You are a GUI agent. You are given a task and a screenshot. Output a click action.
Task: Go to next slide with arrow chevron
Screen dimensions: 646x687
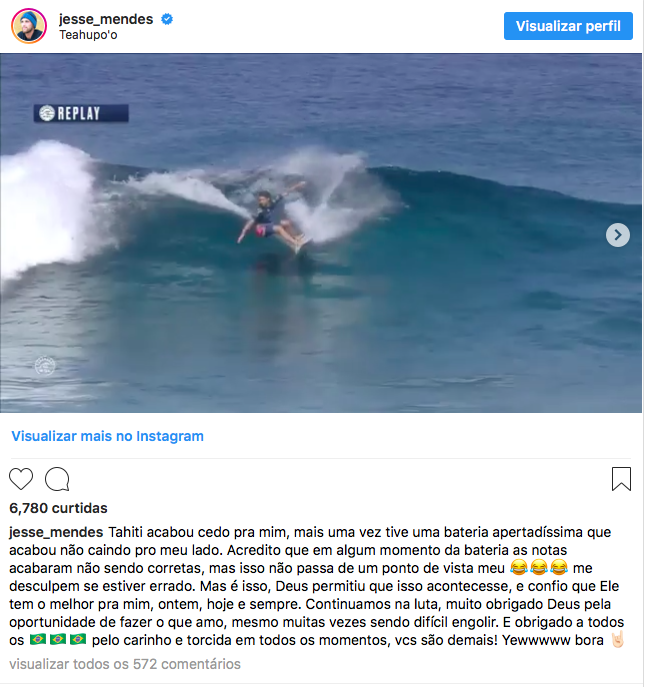[618, 235]
